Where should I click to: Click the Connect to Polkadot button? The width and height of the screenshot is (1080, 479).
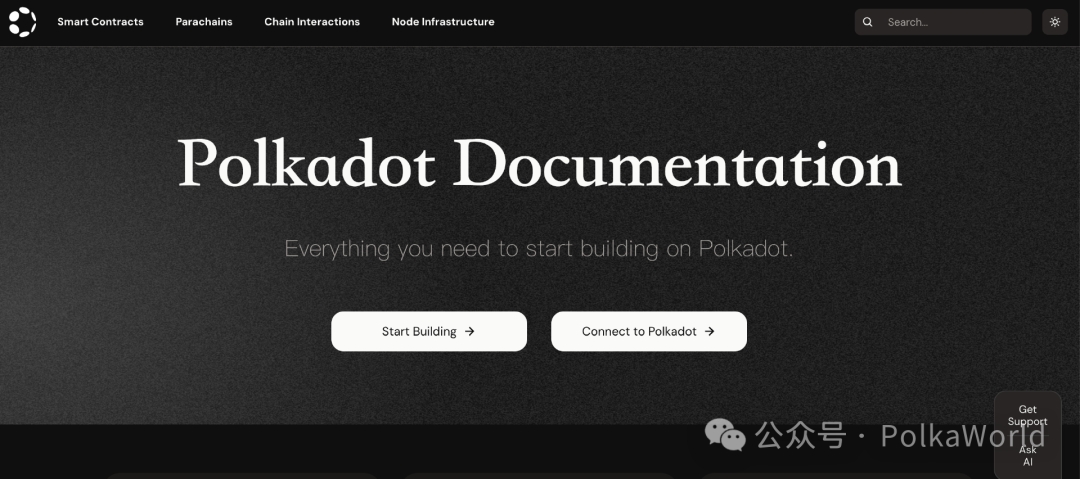(x=649, y=332)
